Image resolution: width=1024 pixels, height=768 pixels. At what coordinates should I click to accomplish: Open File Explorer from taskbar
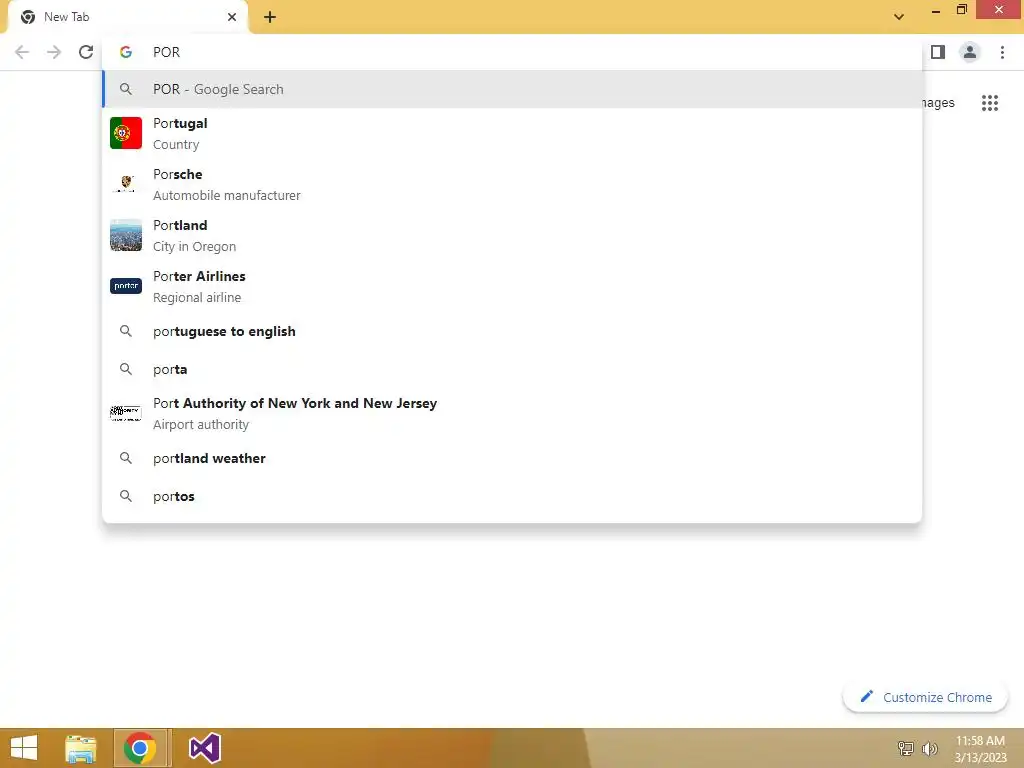tap(81, 748)
